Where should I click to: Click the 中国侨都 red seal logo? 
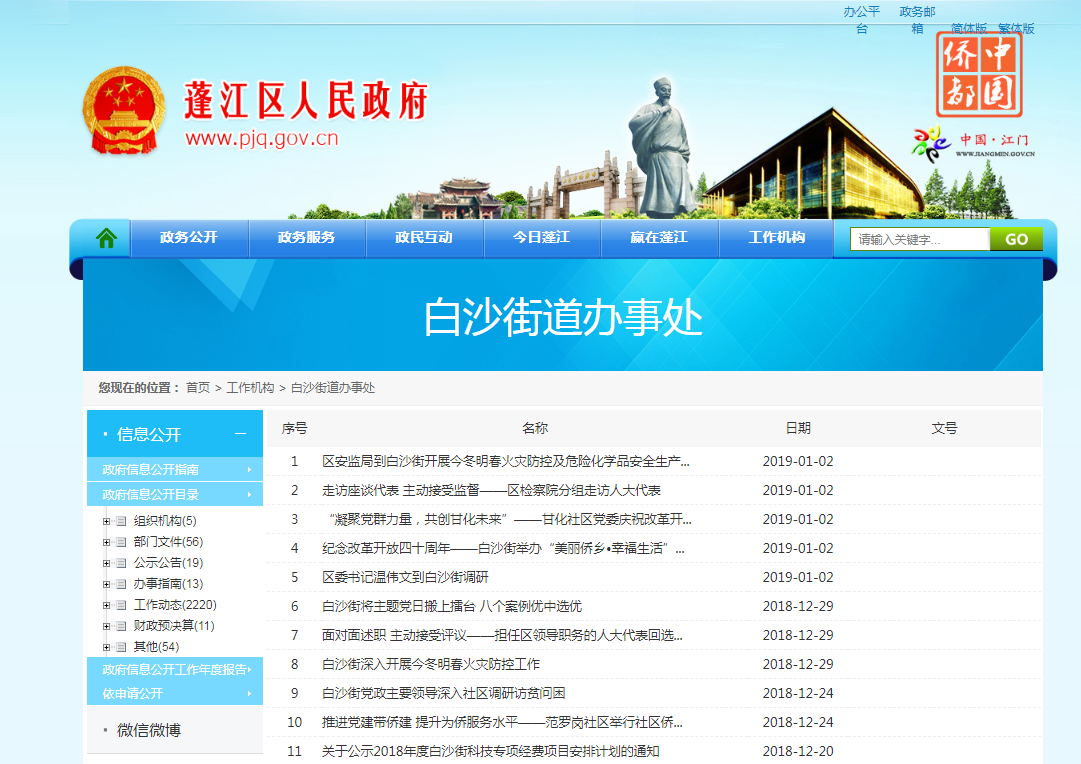977,75
